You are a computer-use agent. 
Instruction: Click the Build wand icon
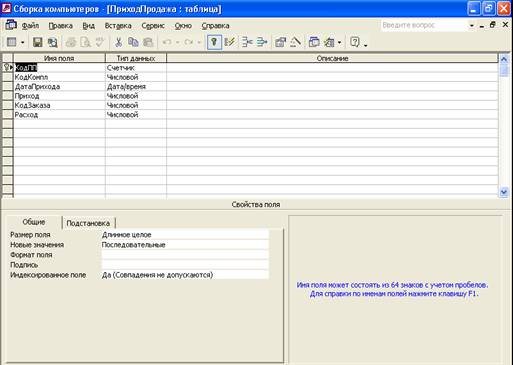[295, 42]
